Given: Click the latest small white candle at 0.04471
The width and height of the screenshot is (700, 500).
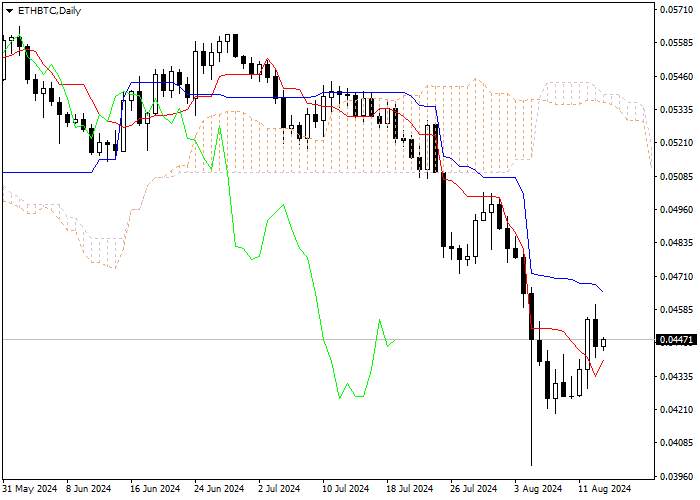Looking at the screenshot, I should pos(604,343).
